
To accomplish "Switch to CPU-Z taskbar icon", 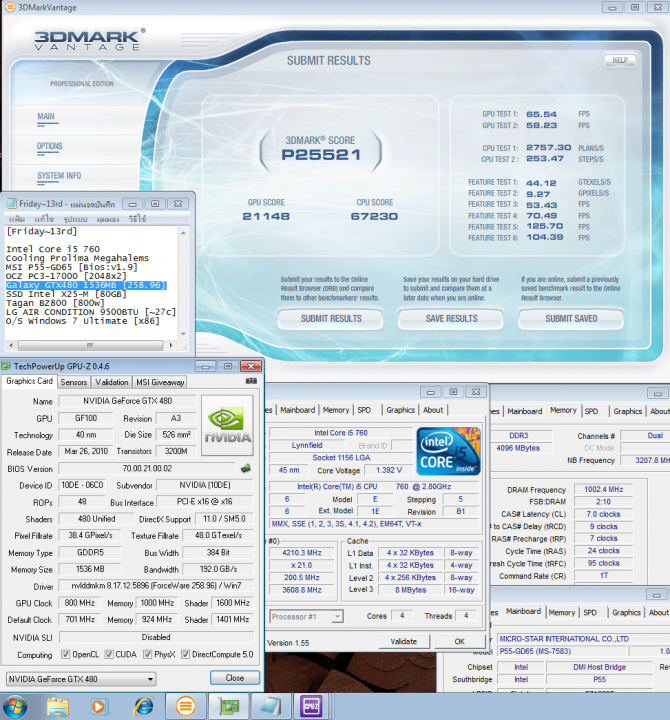I will [x=311, y=706].
